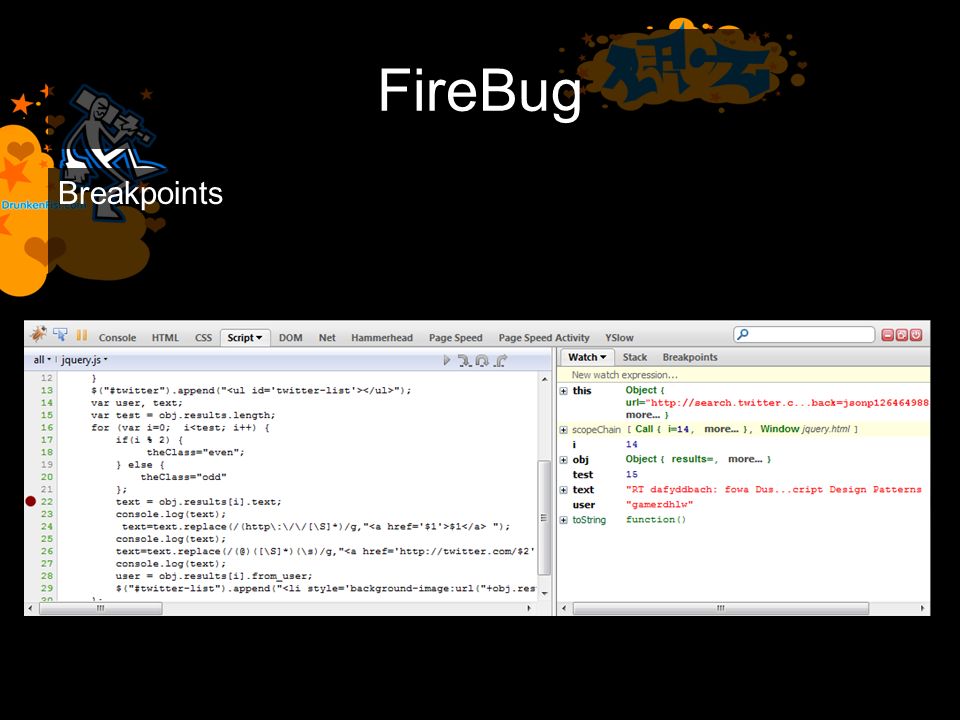Click the Firebug bug icon
Image resolution: width=960 pixels, height=720 pixels.
pyautogui.click(x=38, y=334)
